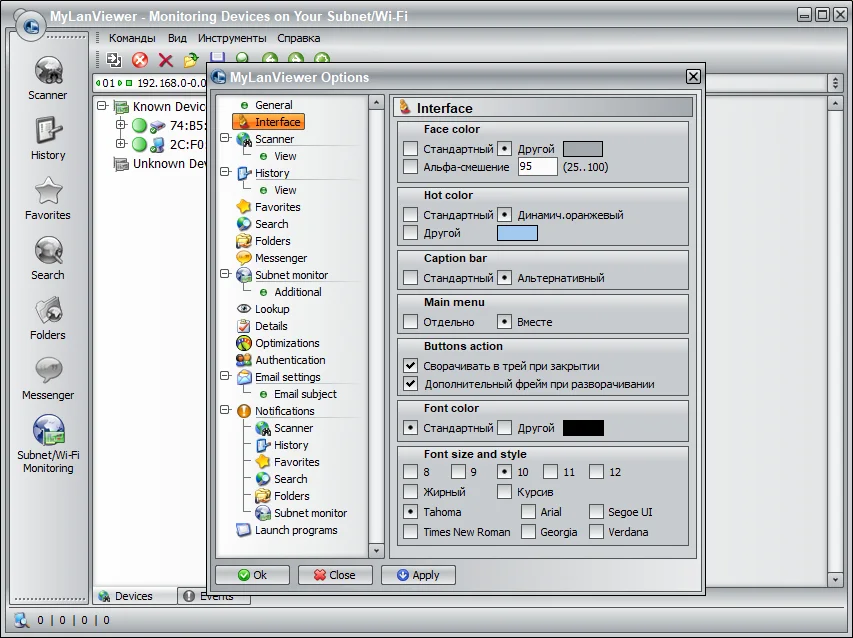Select Authentication in the options tree

[281, 360]
